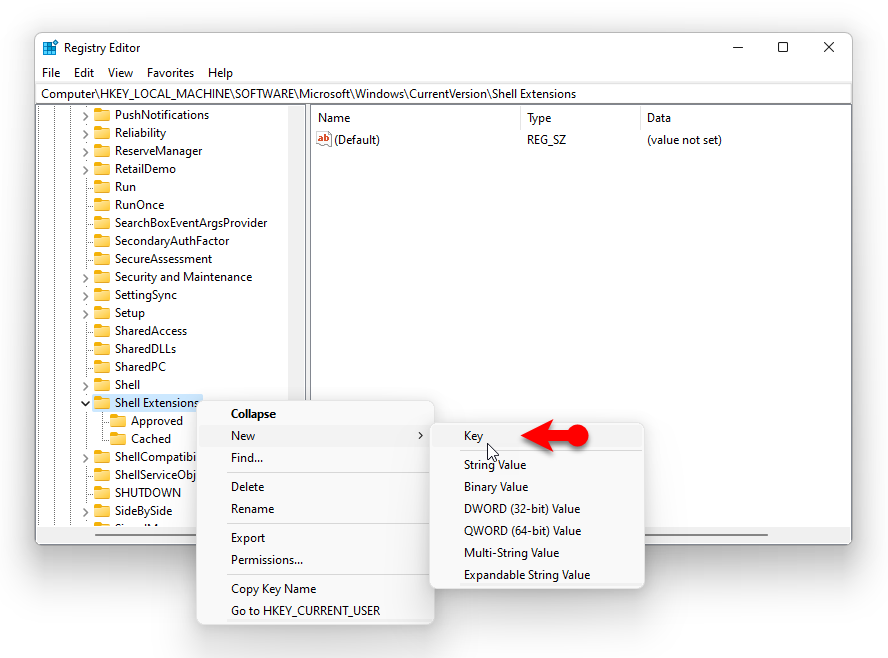The width and height of the screenshot is (888, 658).
Task: Click the Reliability folder icon
Action: point(102,133)
